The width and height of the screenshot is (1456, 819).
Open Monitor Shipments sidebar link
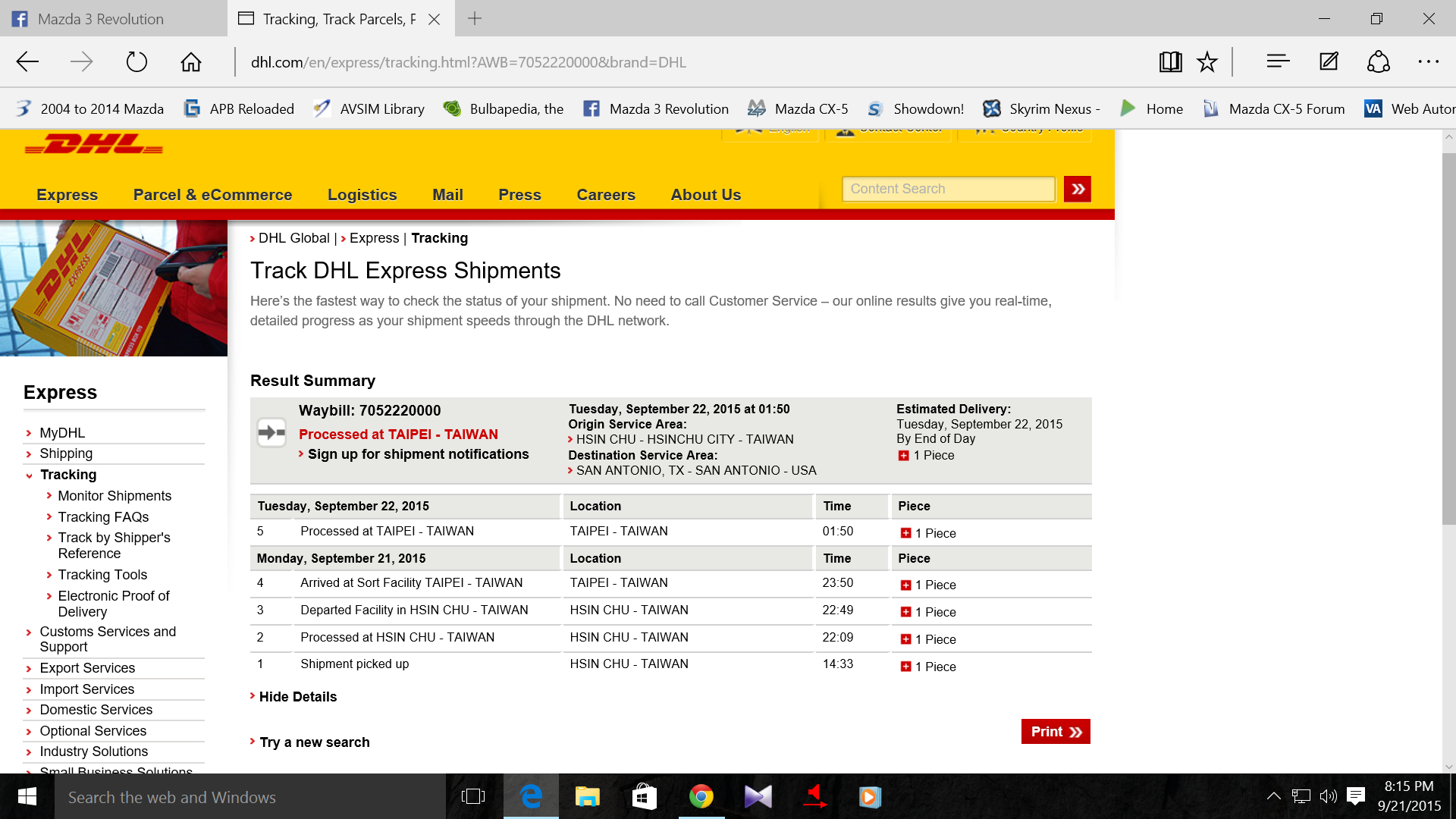click(115, 496)
